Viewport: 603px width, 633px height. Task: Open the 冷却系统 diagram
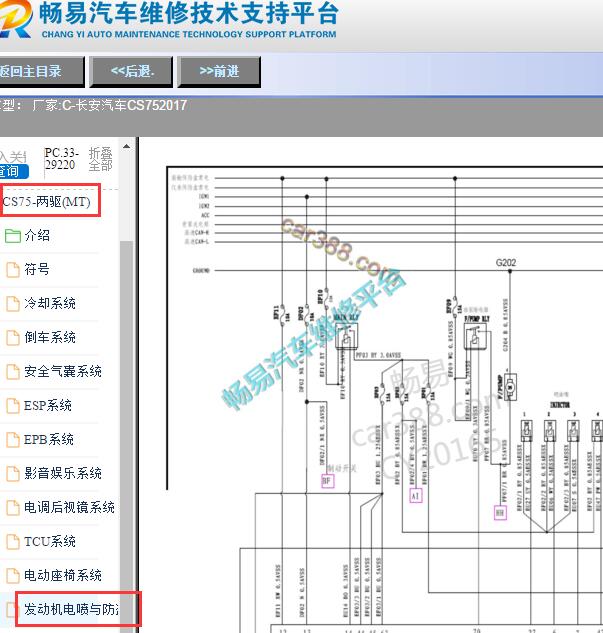tap(50, 303)
